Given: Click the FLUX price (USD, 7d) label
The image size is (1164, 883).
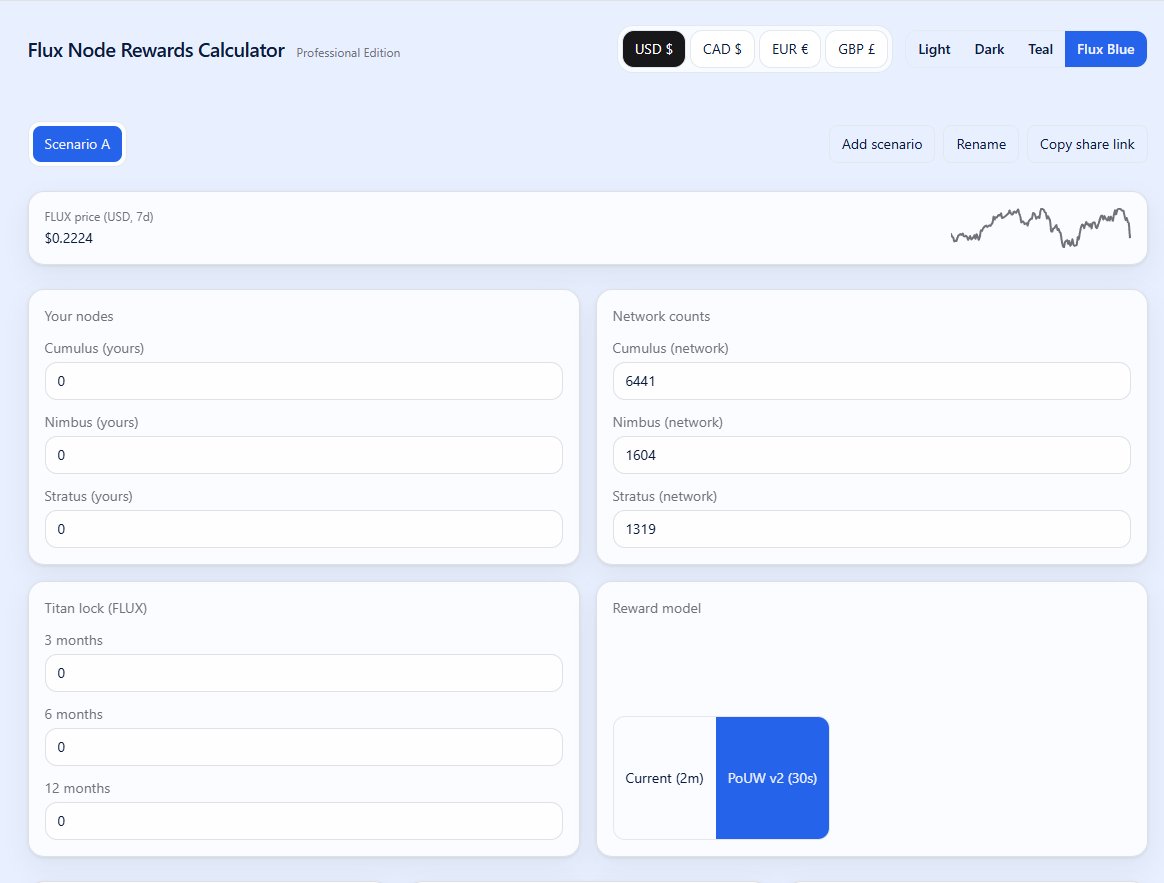Looking at the screenshot, I should point(99,217).
